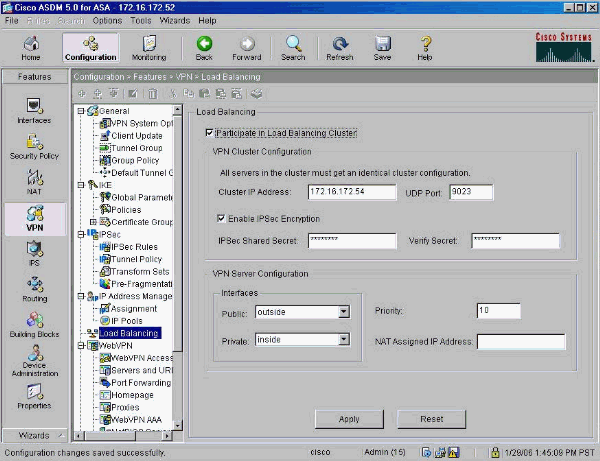Open the Search magnifier tool
Viewport: 600px width, 461px height.
pyautogui.click(x=293, y=48)
